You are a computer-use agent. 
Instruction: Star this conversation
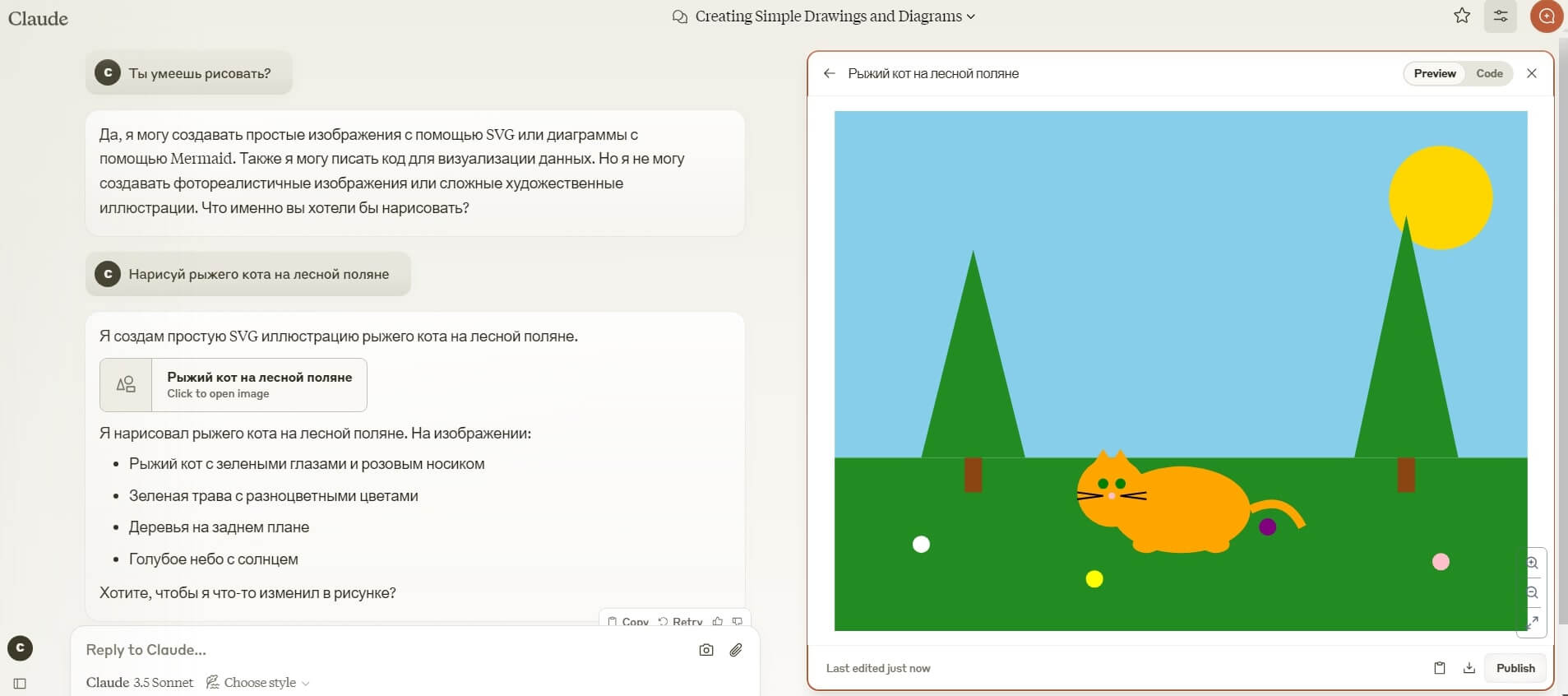tap(1462, 16)
